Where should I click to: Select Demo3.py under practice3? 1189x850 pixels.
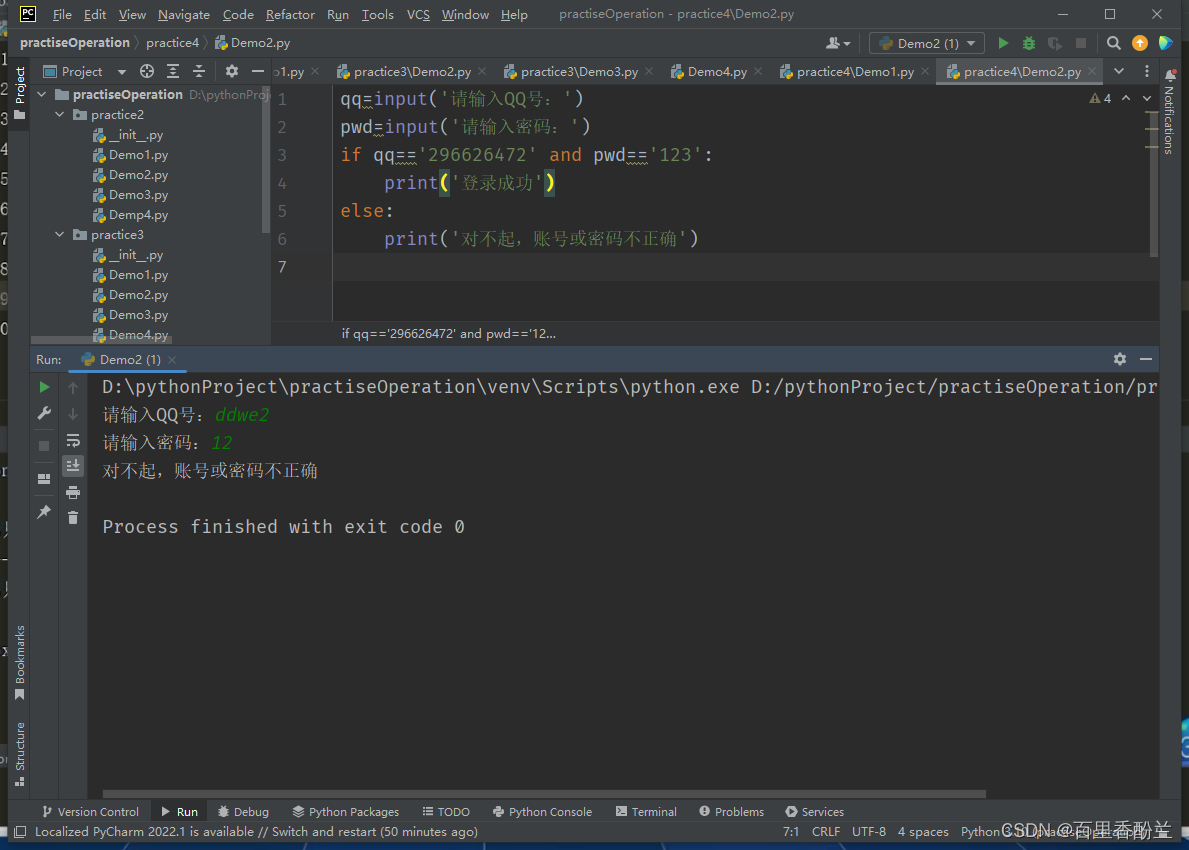[x=130, y=315]
